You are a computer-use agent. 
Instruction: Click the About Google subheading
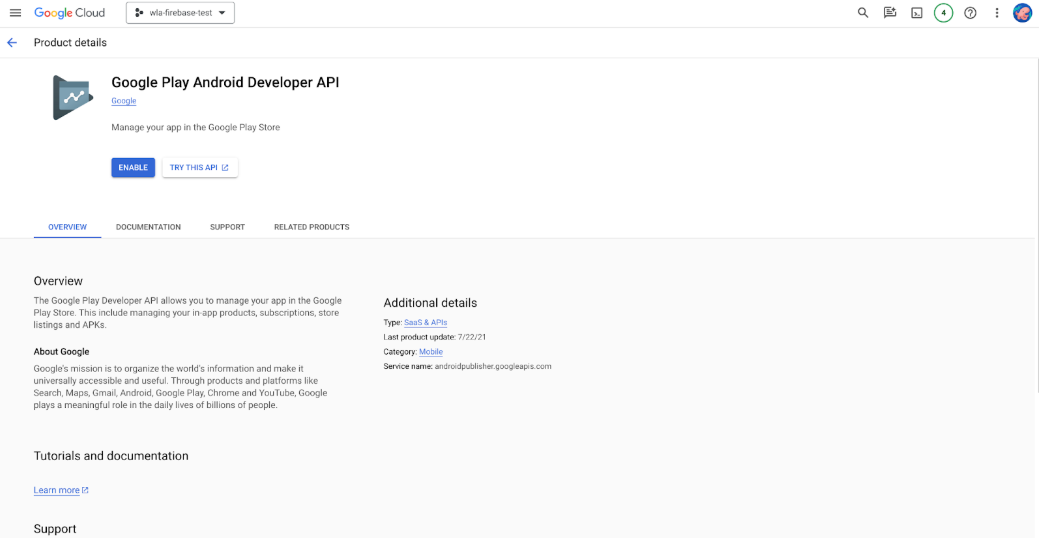[x=62, y=352]
